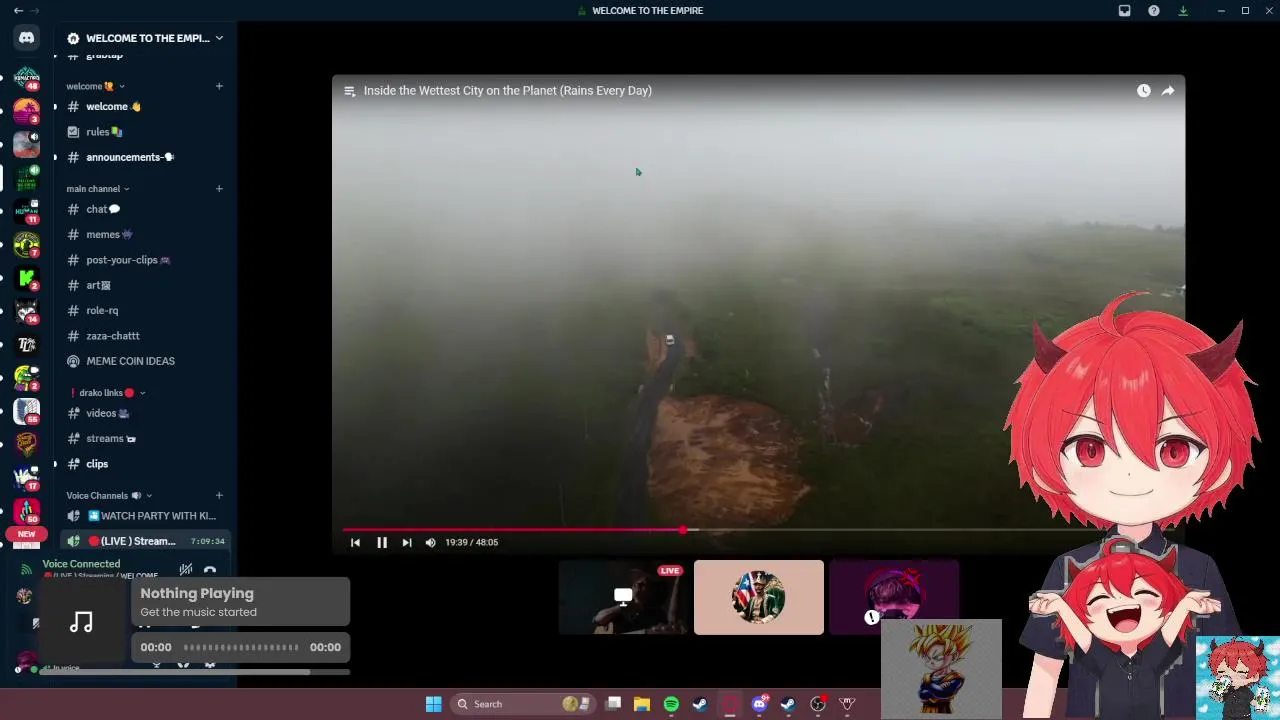The height and width of the screenshot is (720, 1280).
Task: Pause the video with the pause button
Action: point(381,542)
